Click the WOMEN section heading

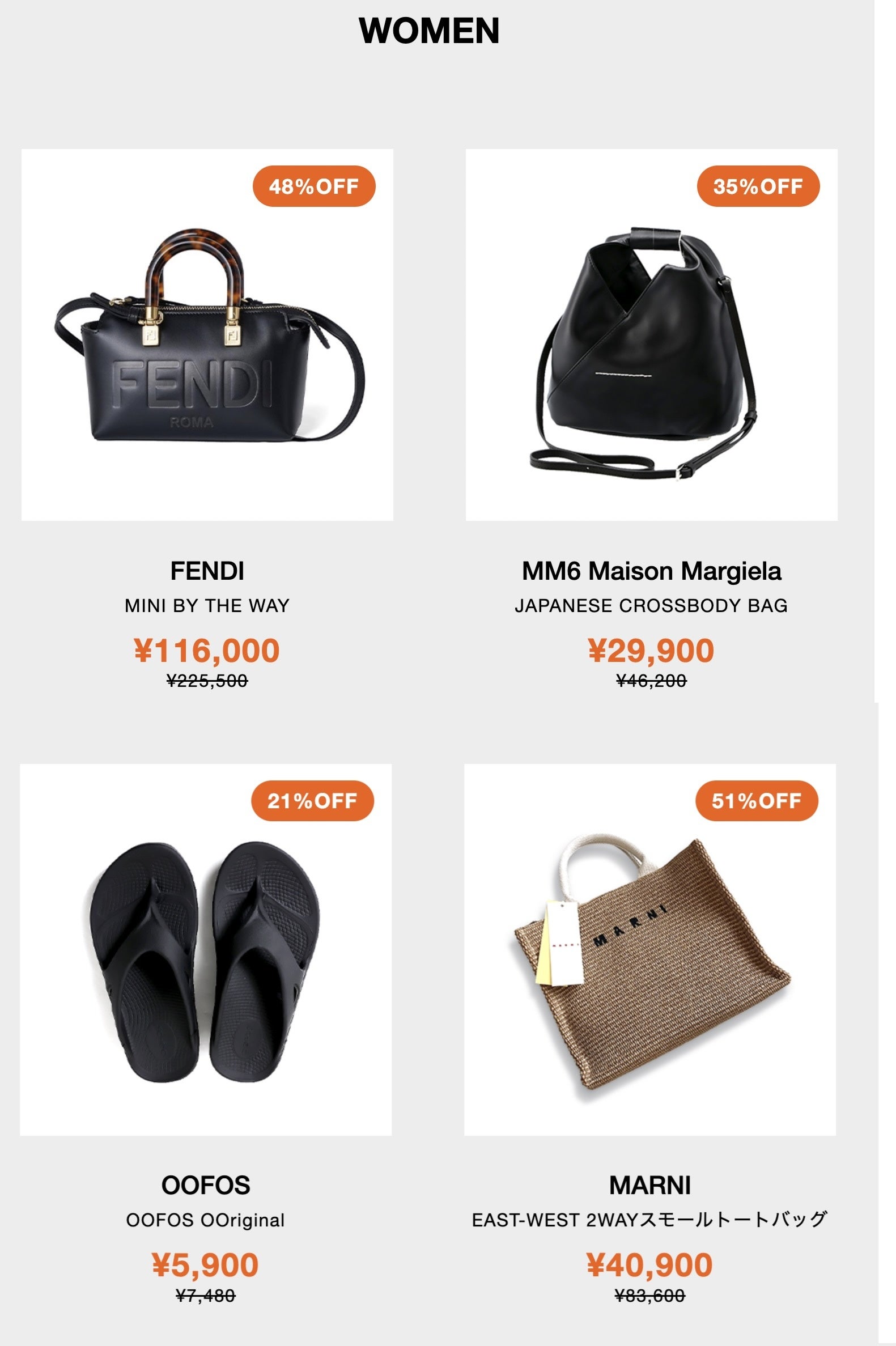[429, 30]
